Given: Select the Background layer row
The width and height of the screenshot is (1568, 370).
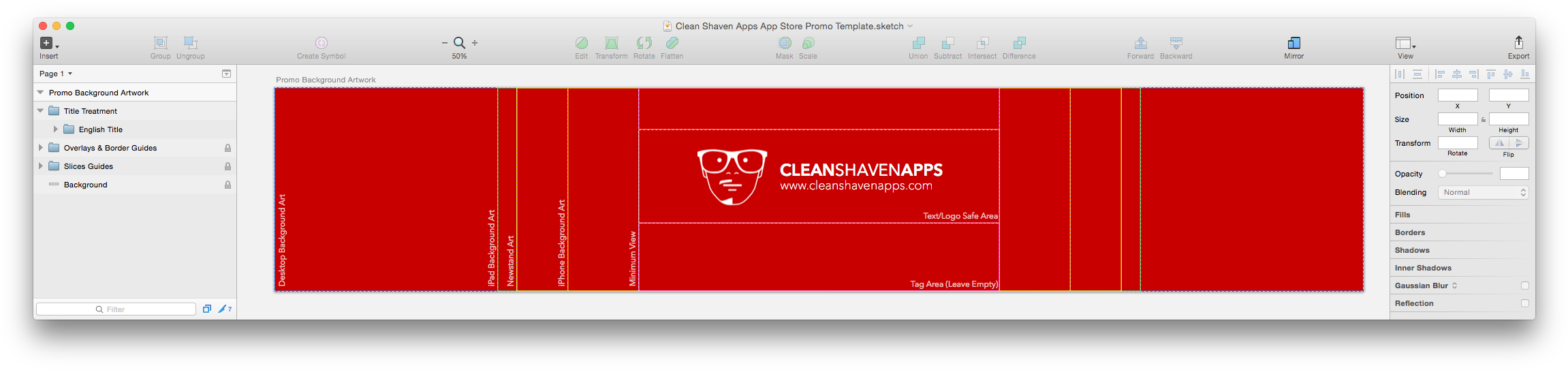Looking at the screenshot, I should [135, 185].
